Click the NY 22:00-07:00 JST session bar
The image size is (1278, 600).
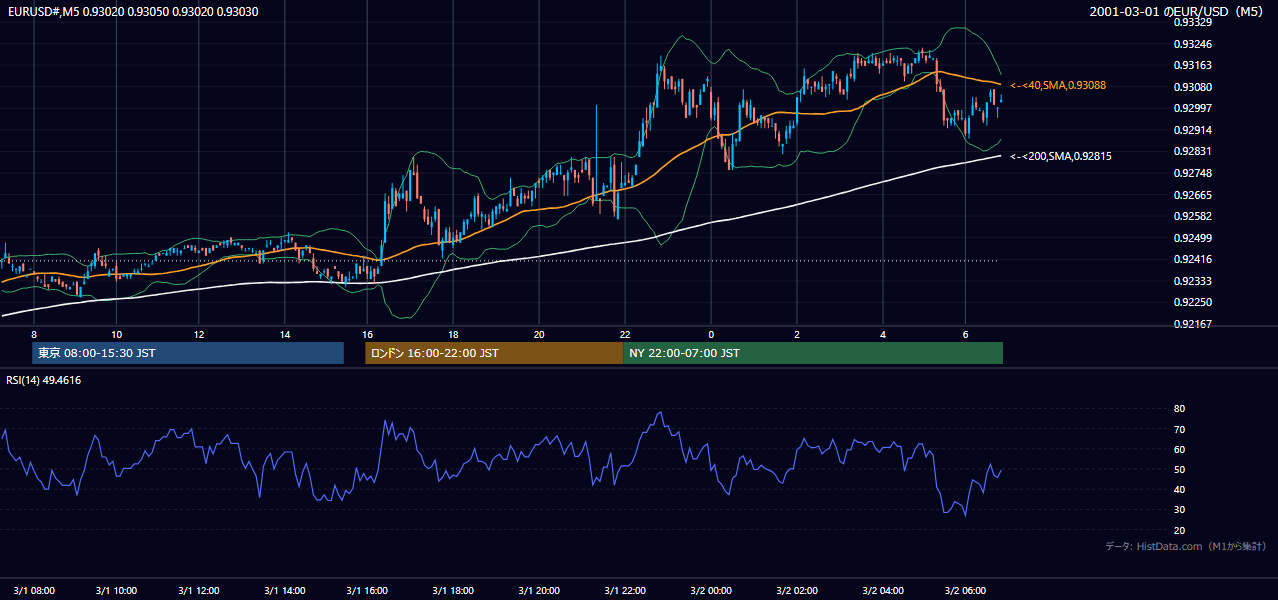click(x=813, y=353)
